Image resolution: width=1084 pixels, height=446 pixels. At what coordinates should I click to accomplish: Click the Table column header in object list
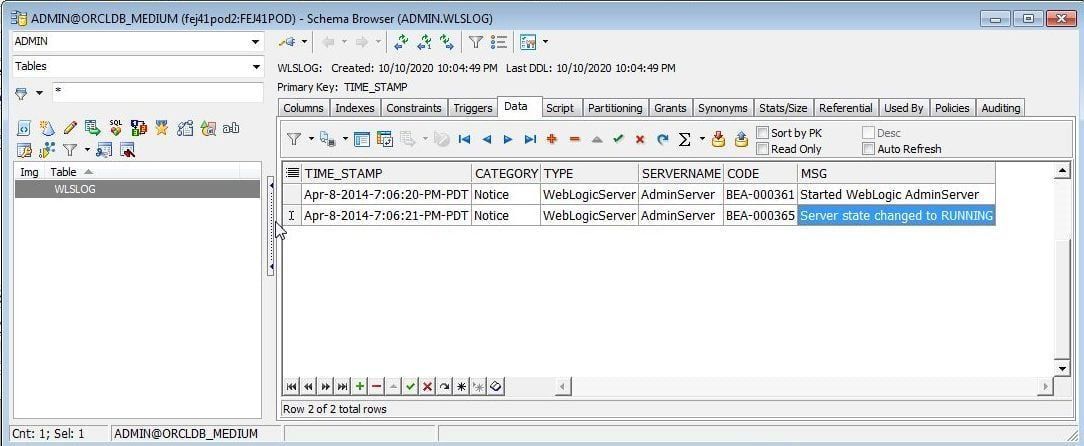(x=143, y=171)
